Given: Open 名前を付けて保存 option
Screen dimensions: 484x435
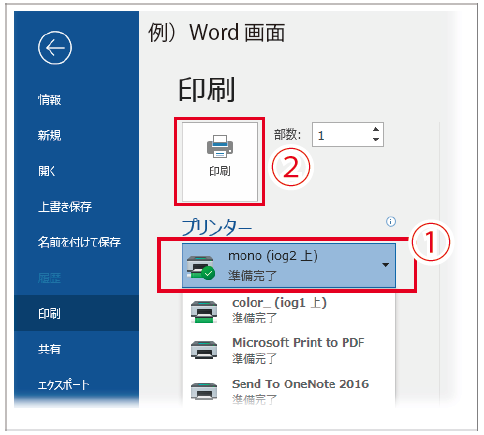Looking at the screenshot, I should [79, 242].
